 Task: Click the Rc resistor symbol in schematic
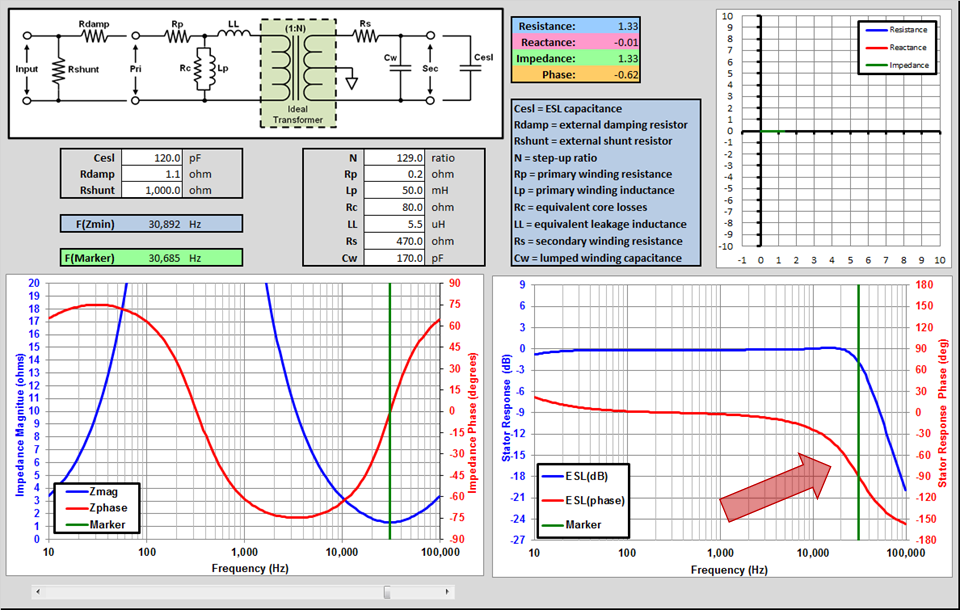point(198,69)
